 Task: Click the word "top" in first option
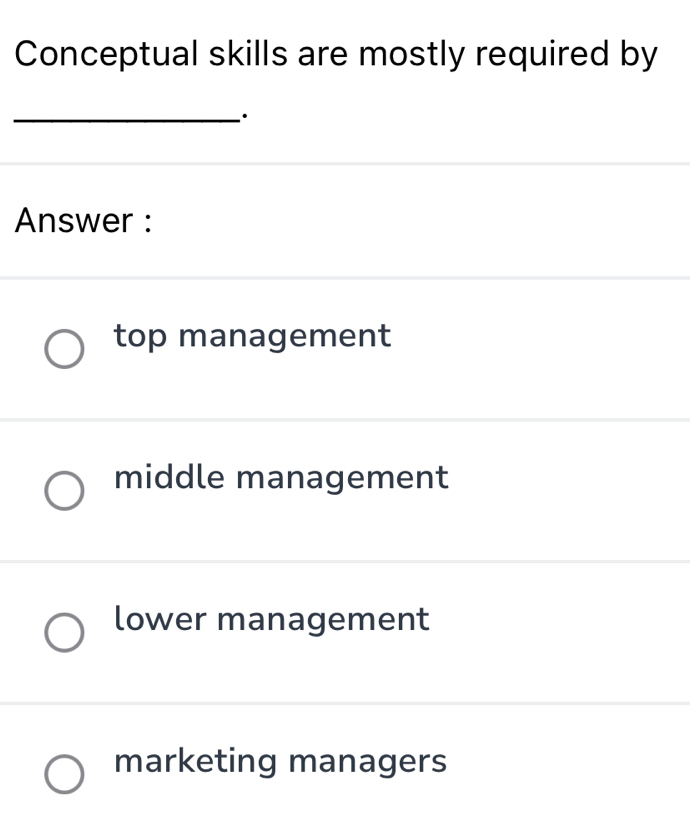141,337
